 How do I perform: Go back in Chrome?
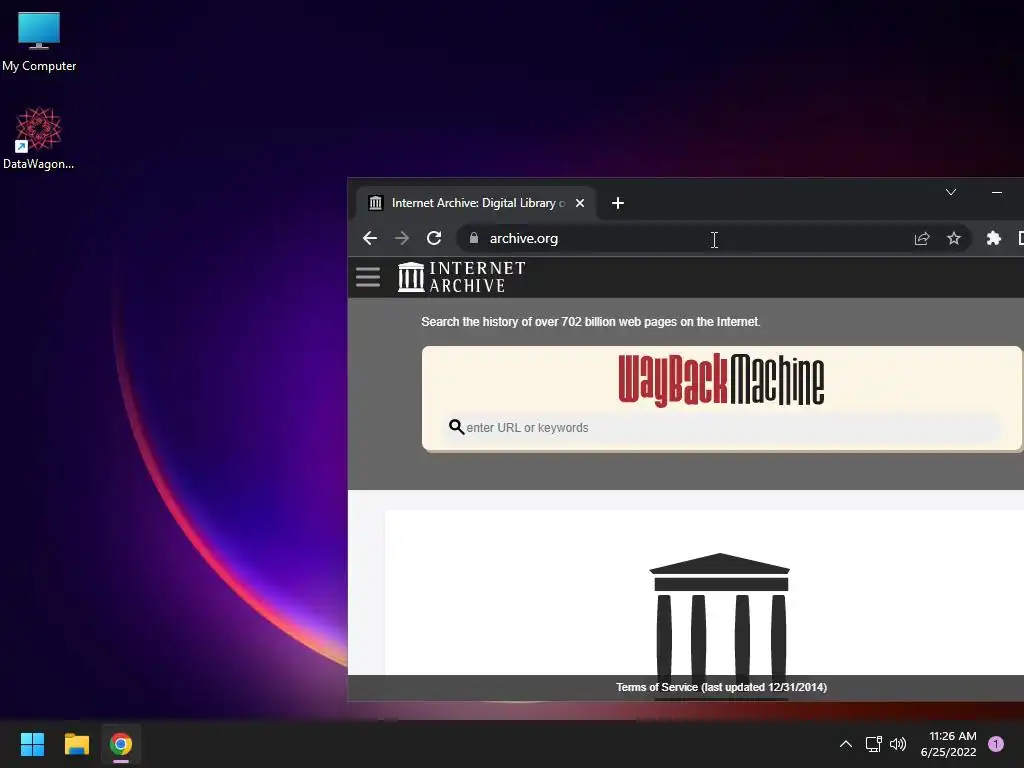370,238
